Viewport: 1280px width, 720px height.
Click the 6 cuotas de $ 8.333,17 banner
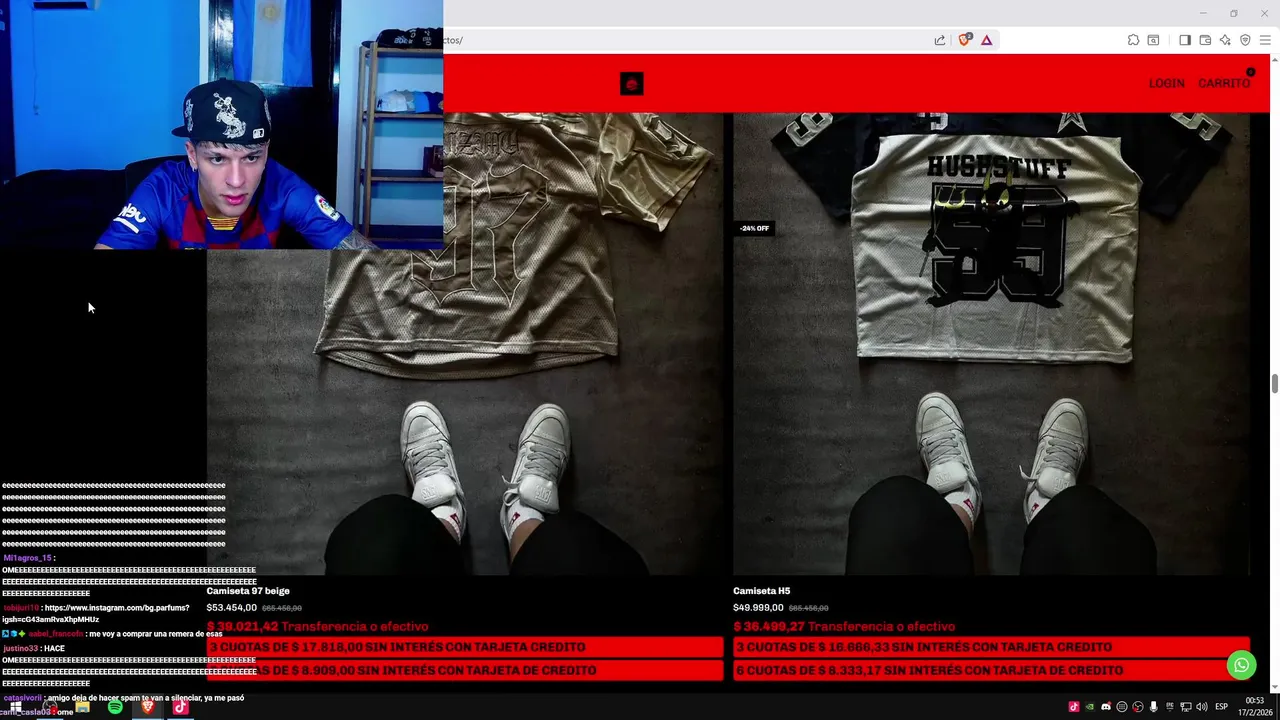[x=991, y=670]
